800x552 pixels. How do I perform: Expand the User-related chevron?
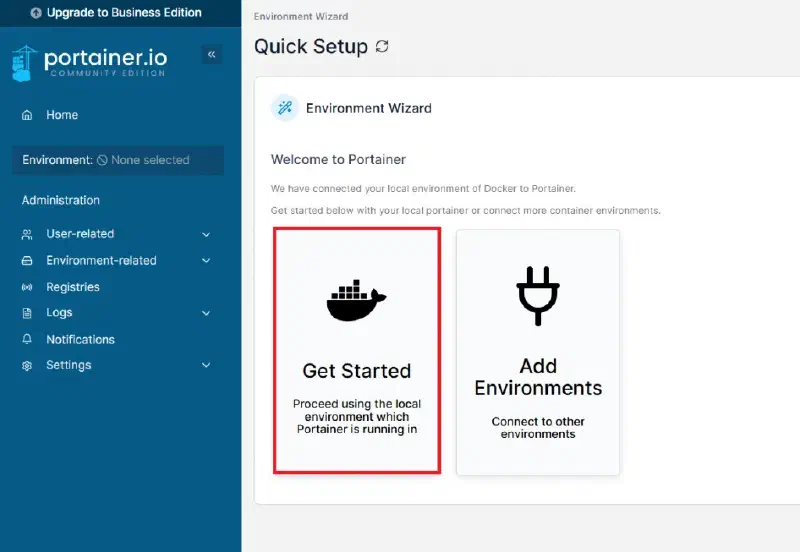pyautogui.click(x=206, y=235)
